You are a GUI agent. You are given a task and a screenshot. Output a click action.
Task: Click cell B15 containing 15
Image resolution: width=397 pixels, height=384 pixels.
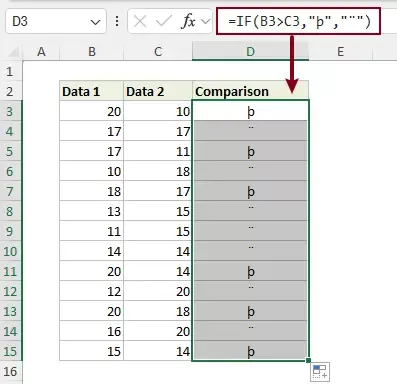(92, 351)
